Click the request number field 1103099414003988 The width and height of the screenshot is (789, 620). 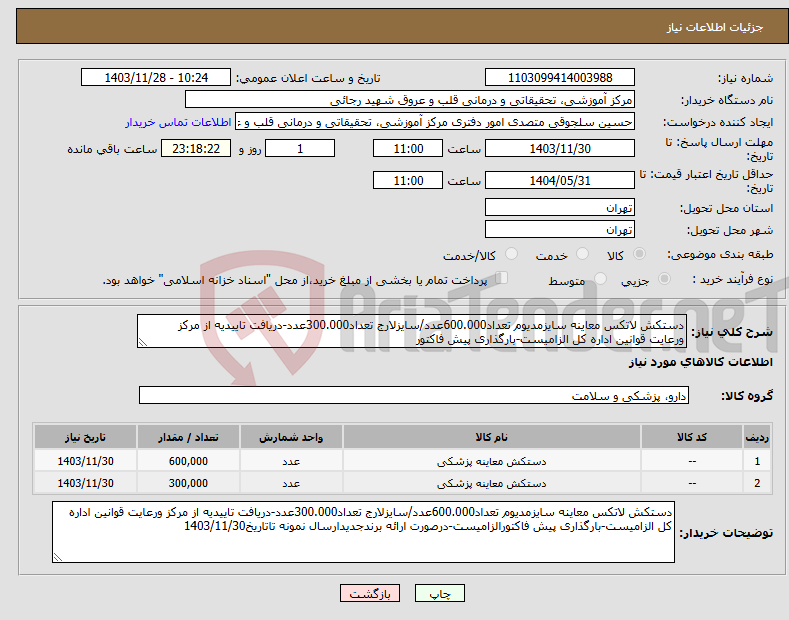point(560,78)
